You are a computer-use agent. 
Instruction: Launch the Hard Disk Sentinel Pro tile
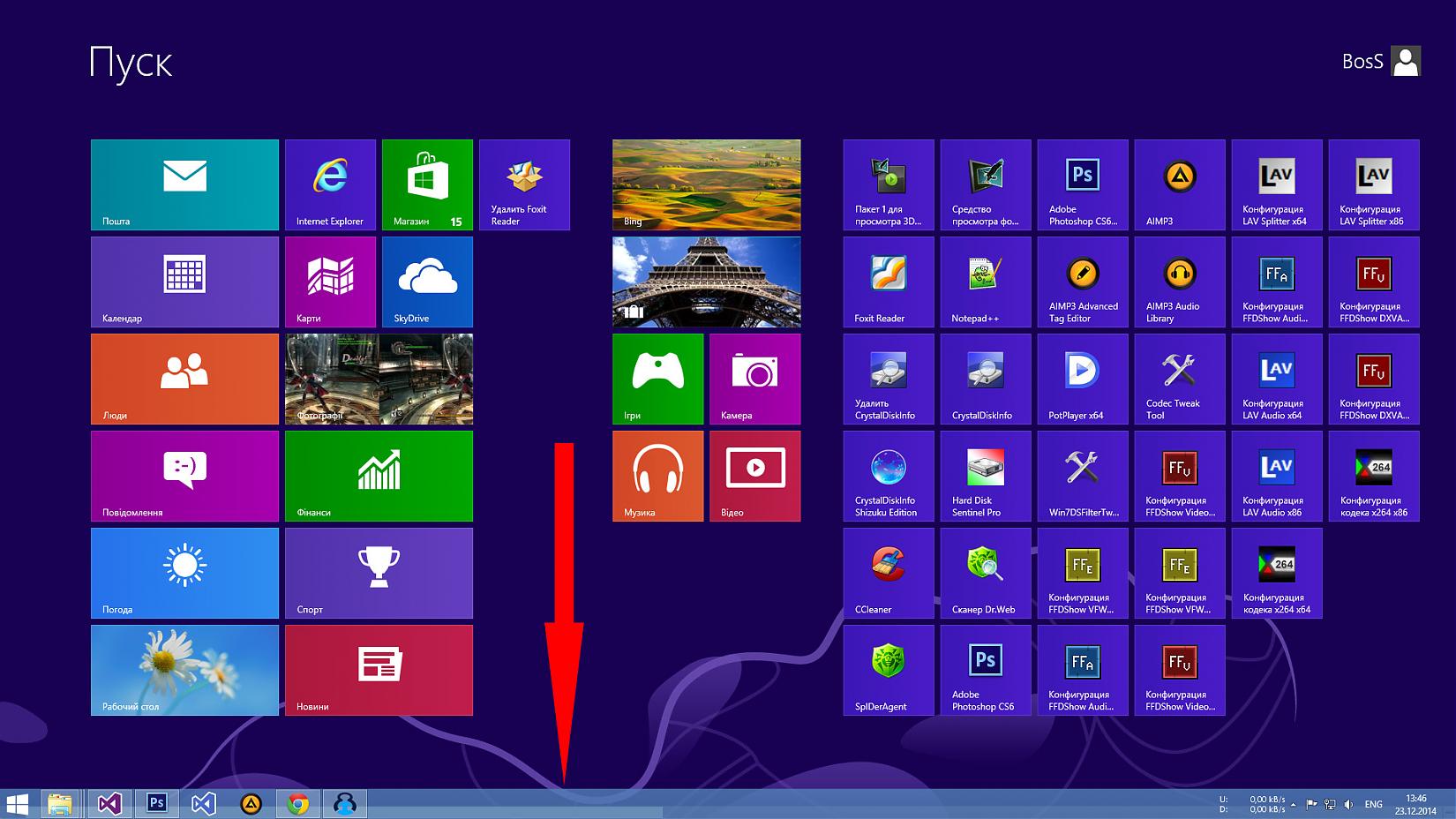tap(986, 476)
